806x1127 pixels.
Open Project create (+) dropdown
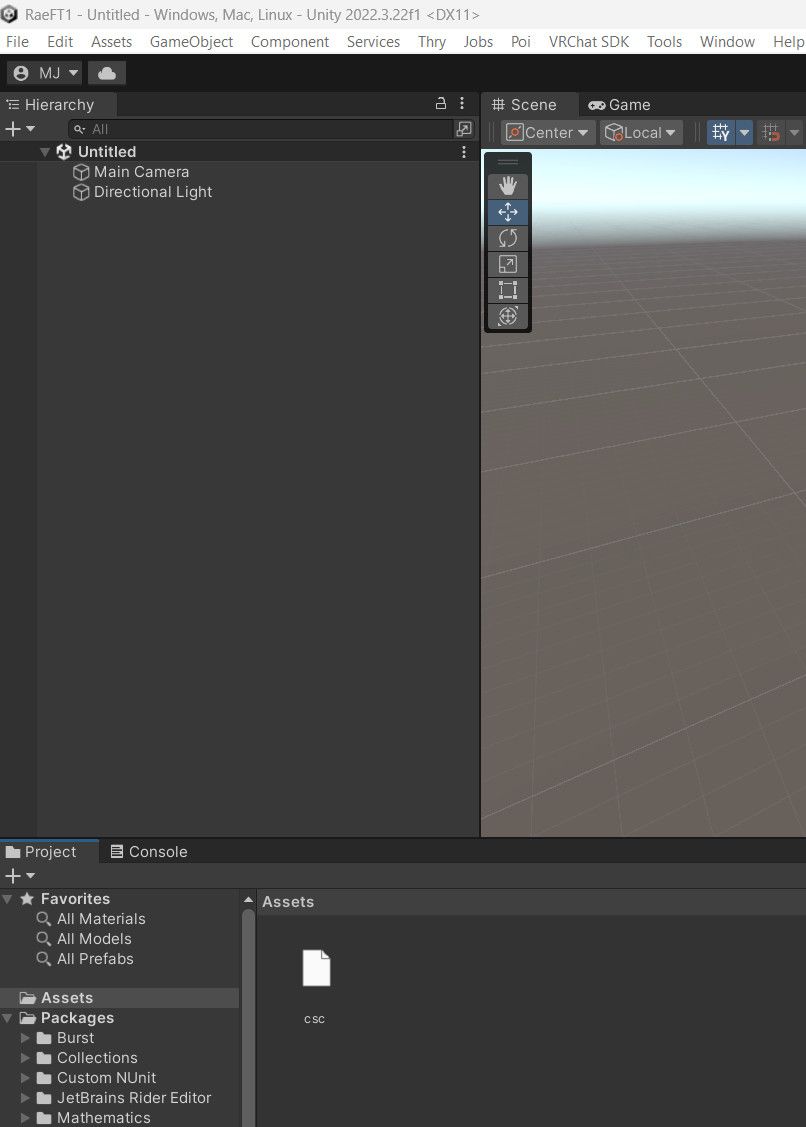point(19,875)
